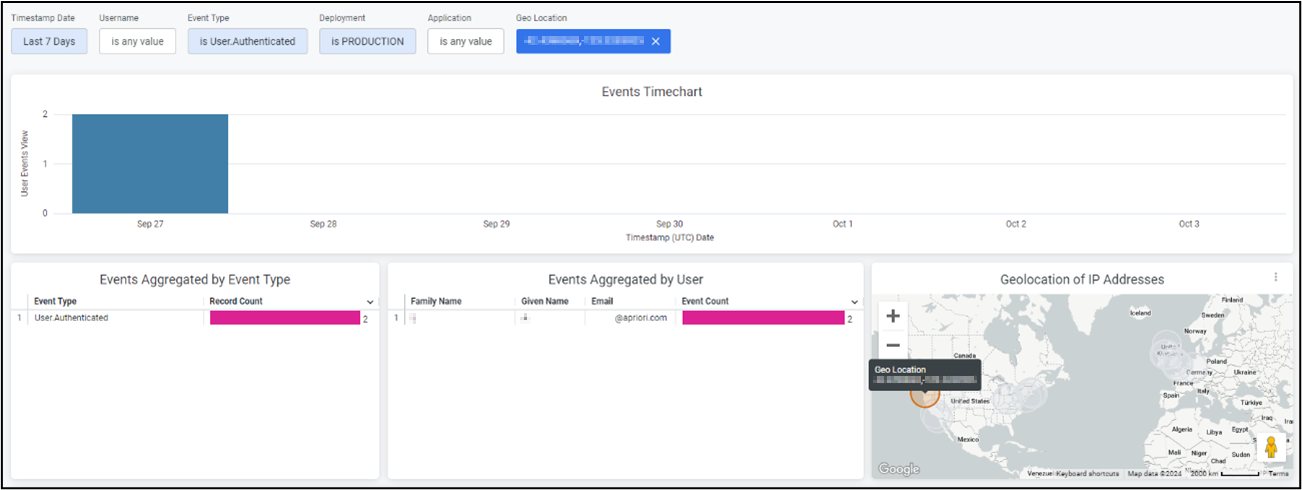Viewport: 1302px width, 490px height.
Task: Sort by the Family Name column header
Action: [436, 301]
